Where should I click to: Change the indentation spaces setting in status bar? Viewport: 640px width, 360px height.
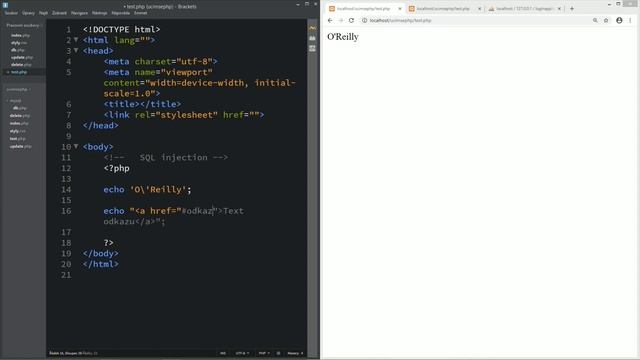[295, 353]
